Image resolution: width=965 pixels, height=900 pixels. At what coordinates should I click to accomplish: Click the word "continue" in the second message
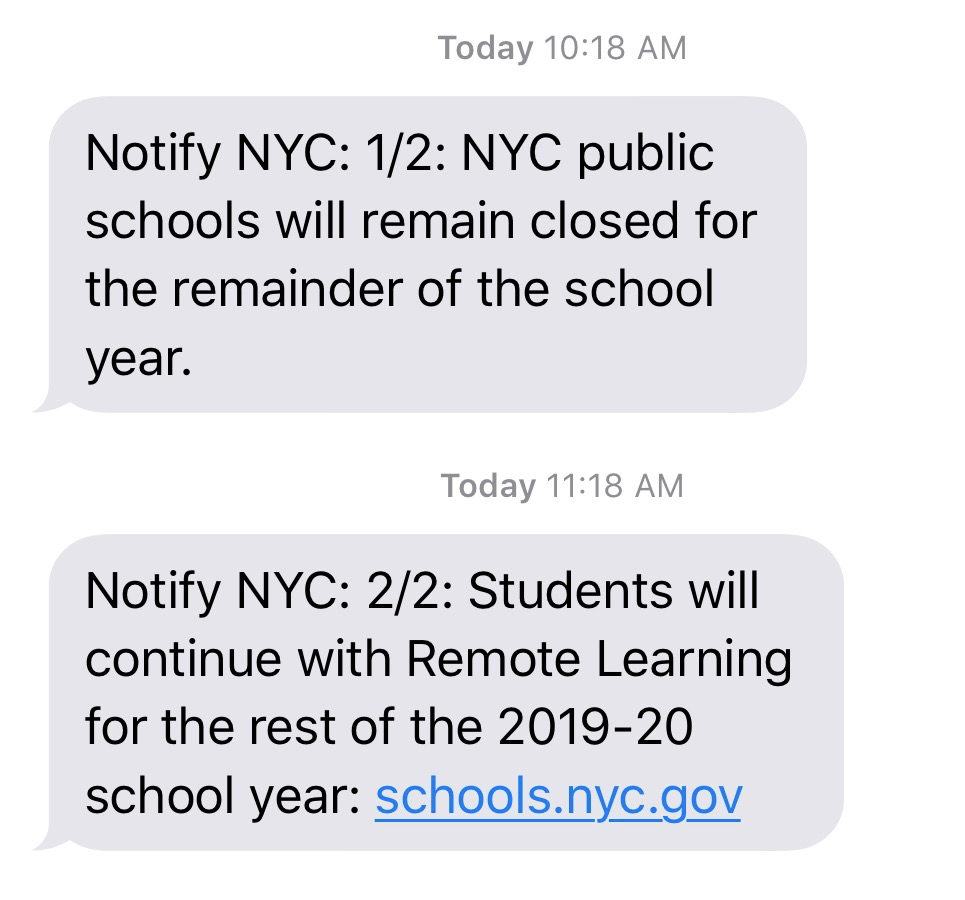[x=183, y=660]
